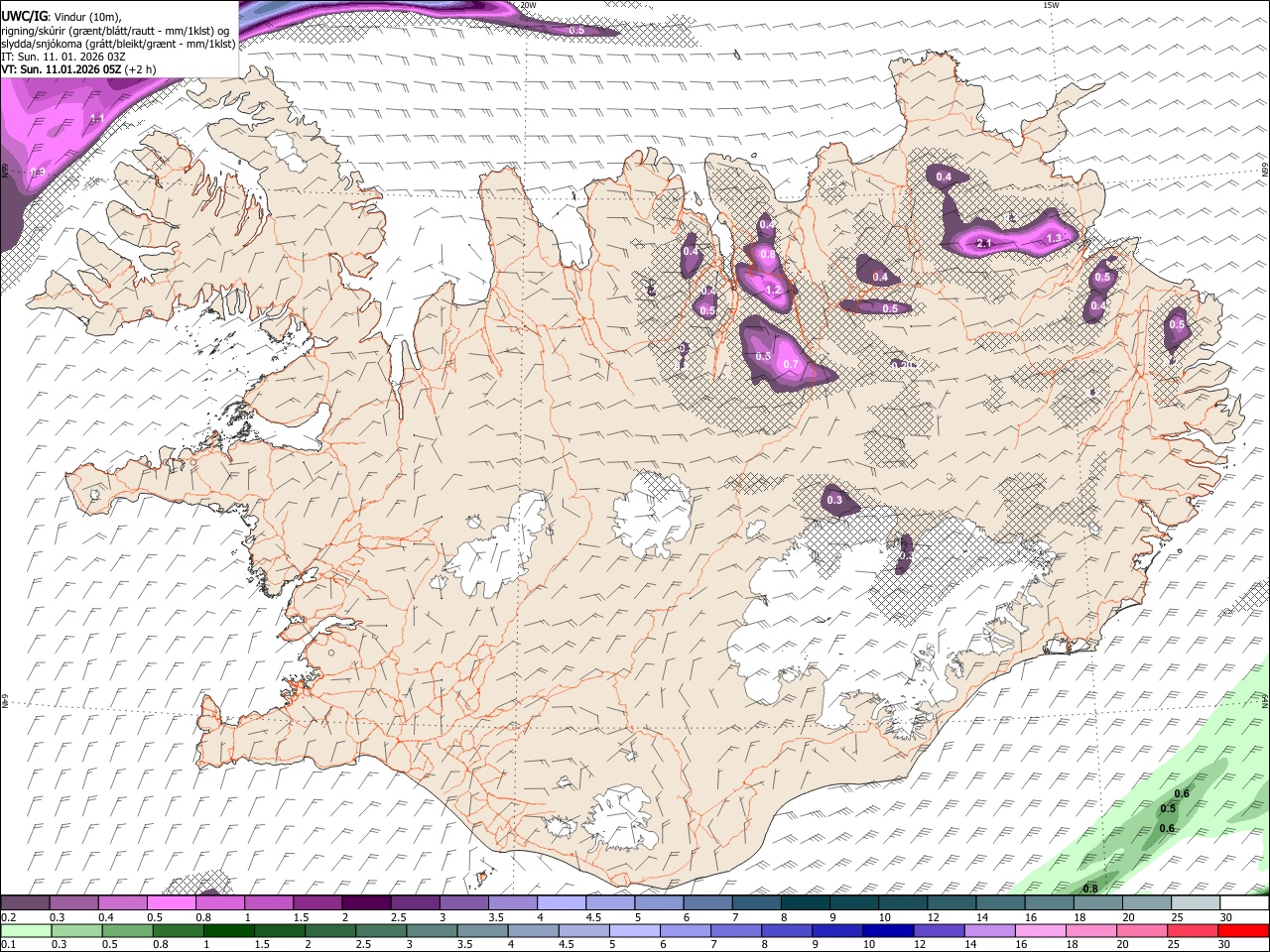Click the "0.7" snowfall value on the map
Image resolution: width=1270 pixels, height=952 pixels.
coord(791,365)
